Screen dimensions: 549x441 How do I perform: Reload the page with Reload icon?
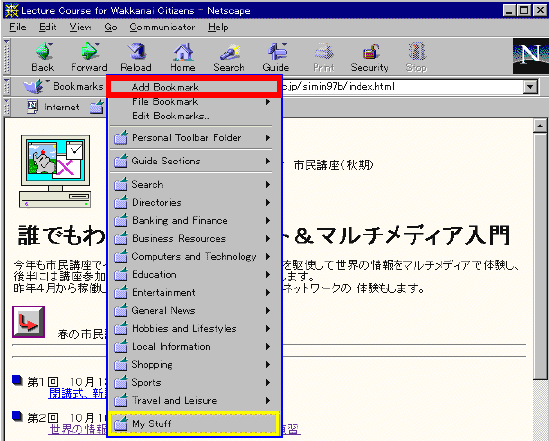point(136,57)
